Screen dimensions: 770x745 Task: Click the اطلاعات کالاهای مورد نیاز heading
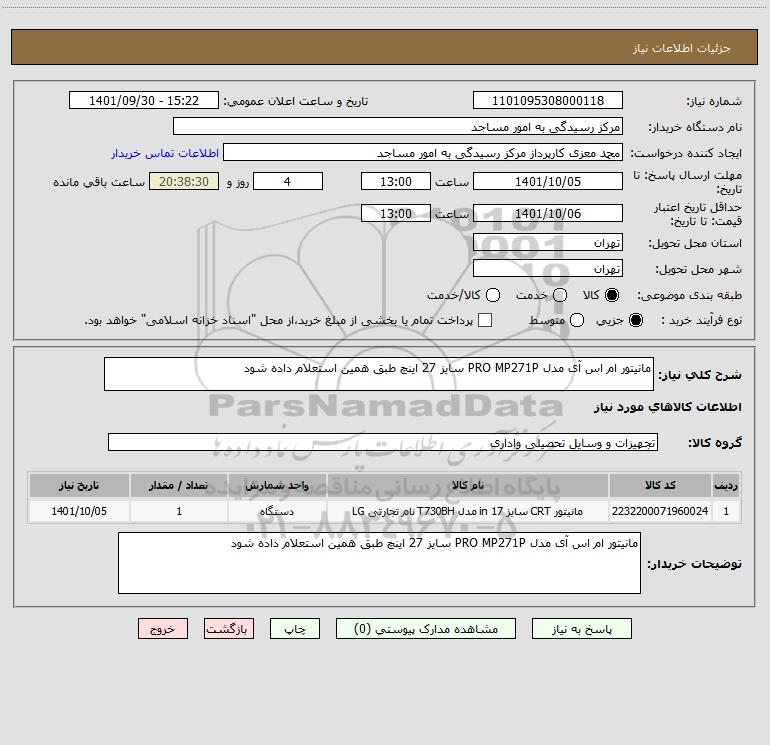[x=668, y=407]
